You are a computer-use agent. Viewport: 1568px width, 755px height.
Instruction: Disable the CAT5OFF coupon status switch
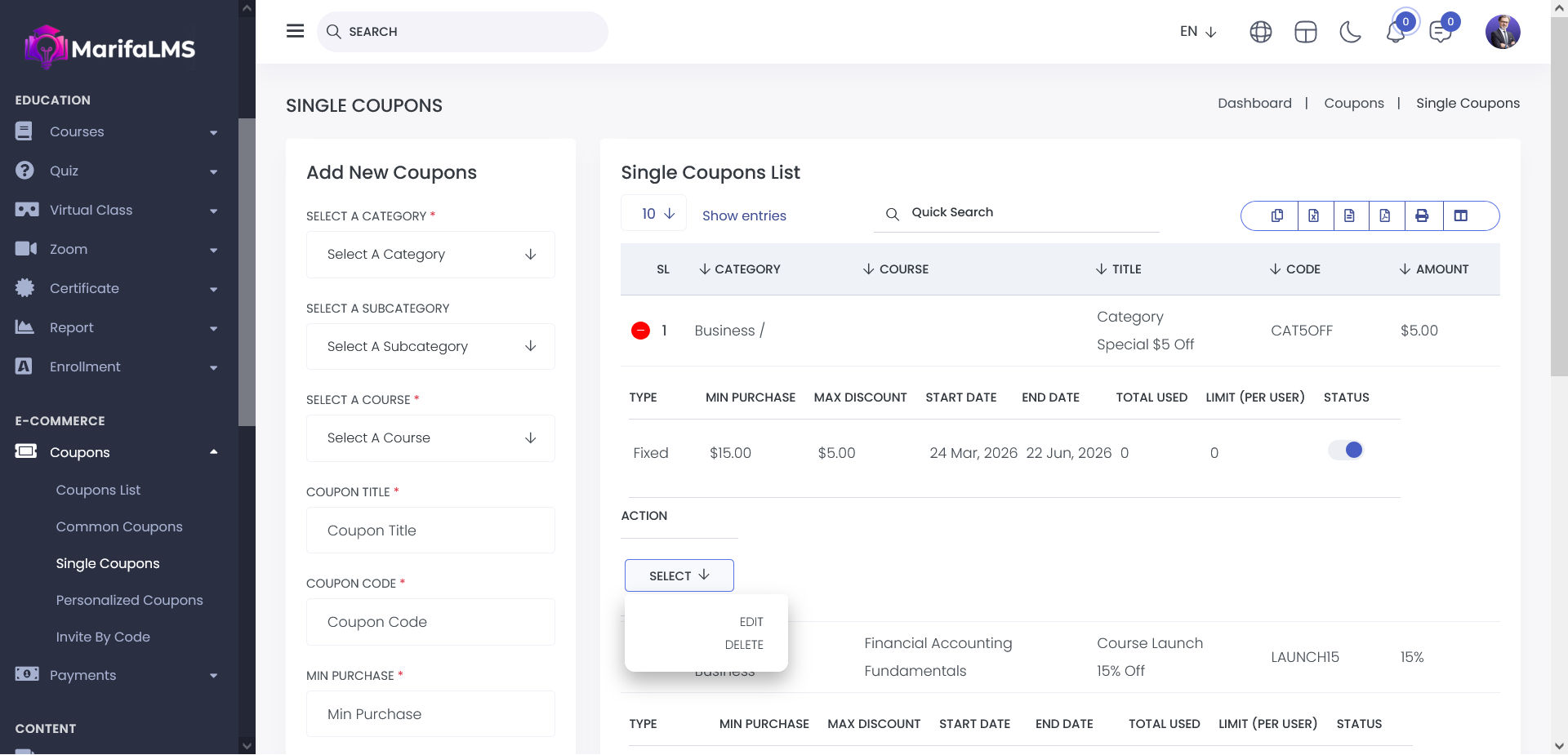pos(1345,450)
